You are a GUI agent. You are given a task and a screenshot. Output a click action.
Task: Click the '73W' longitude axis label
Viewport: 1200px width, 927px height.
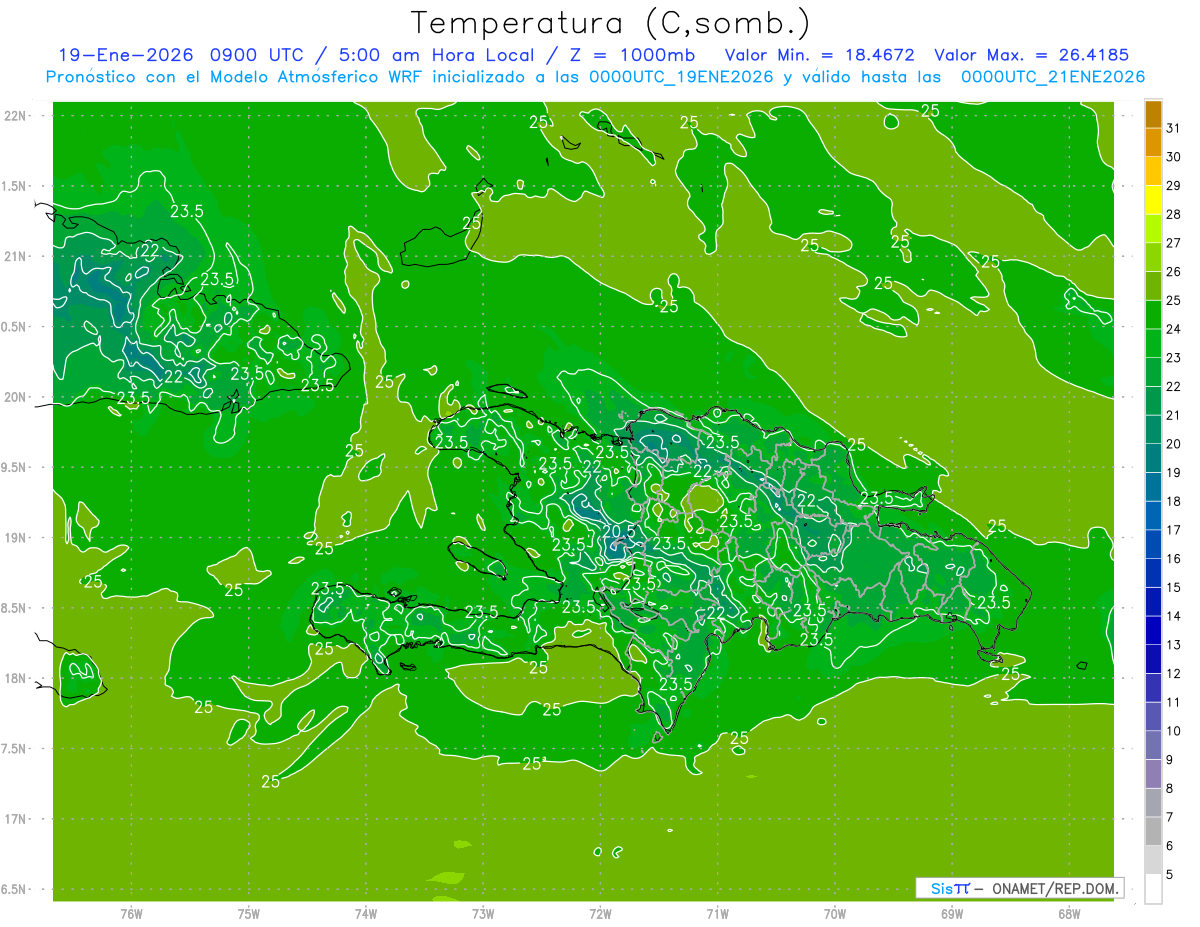[x=483, y=914]
